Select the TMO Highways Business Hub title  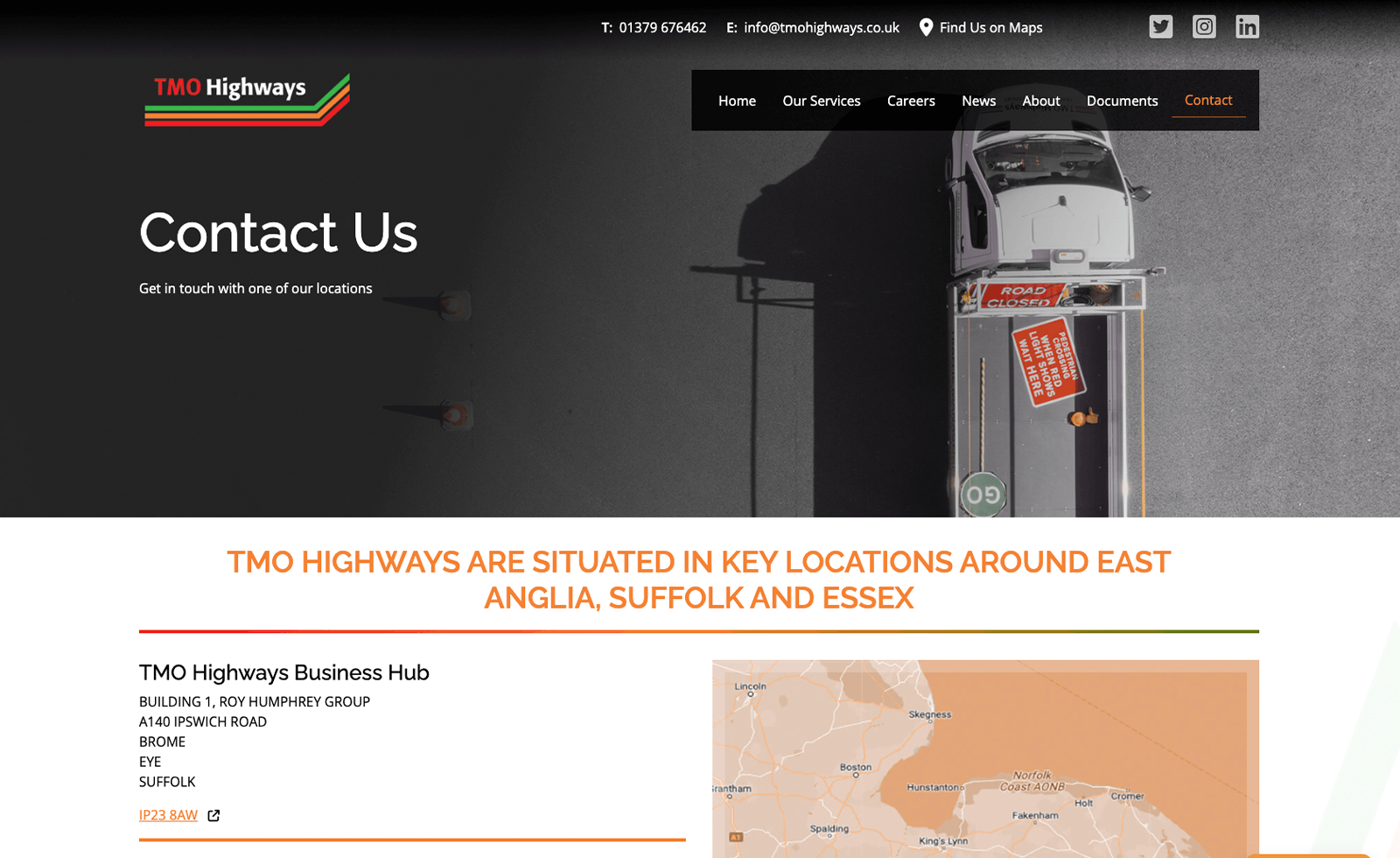click(284, 672)
